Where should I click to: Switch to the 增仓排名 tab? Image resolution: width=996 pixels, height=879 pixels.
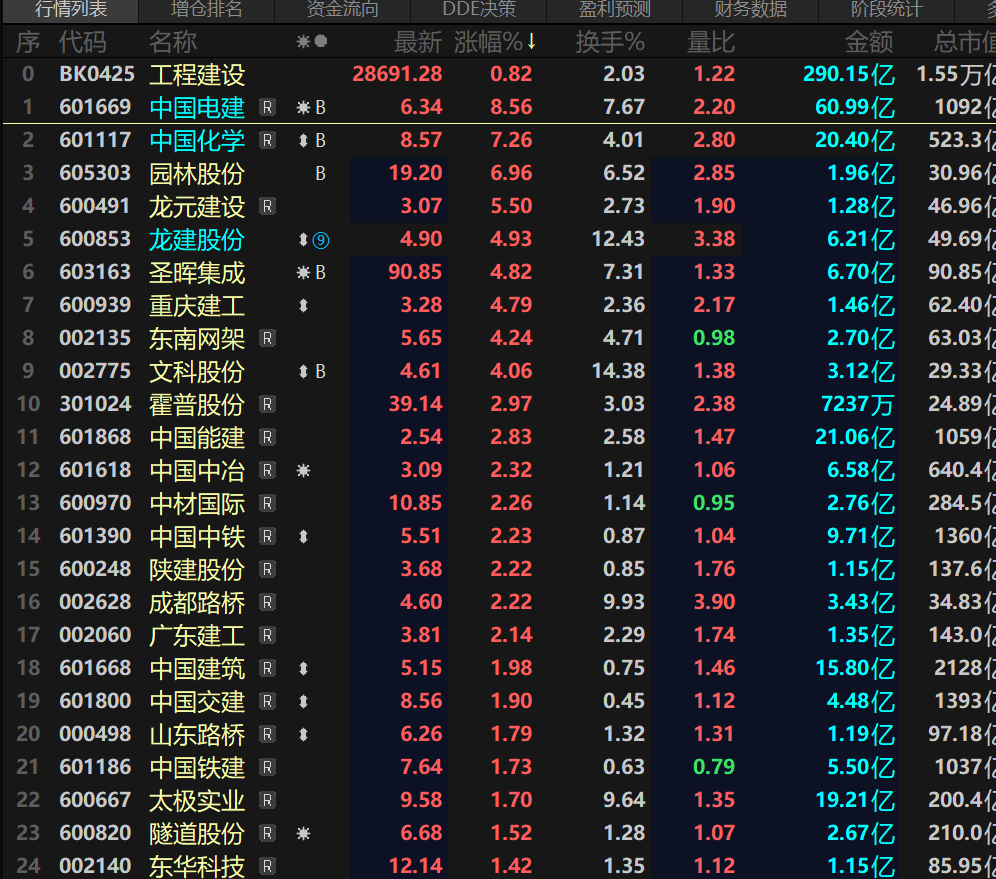click(x=206, y=9)
